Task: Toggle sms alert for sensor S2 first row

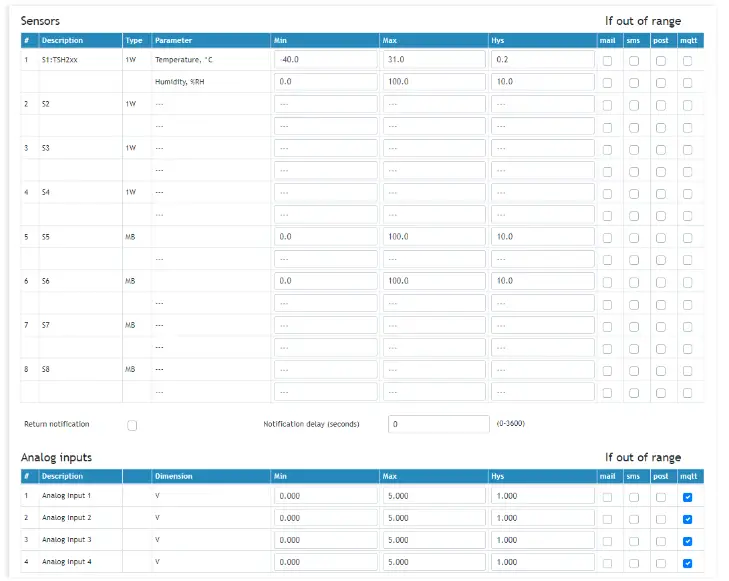Action: click(x=634, y=105)
